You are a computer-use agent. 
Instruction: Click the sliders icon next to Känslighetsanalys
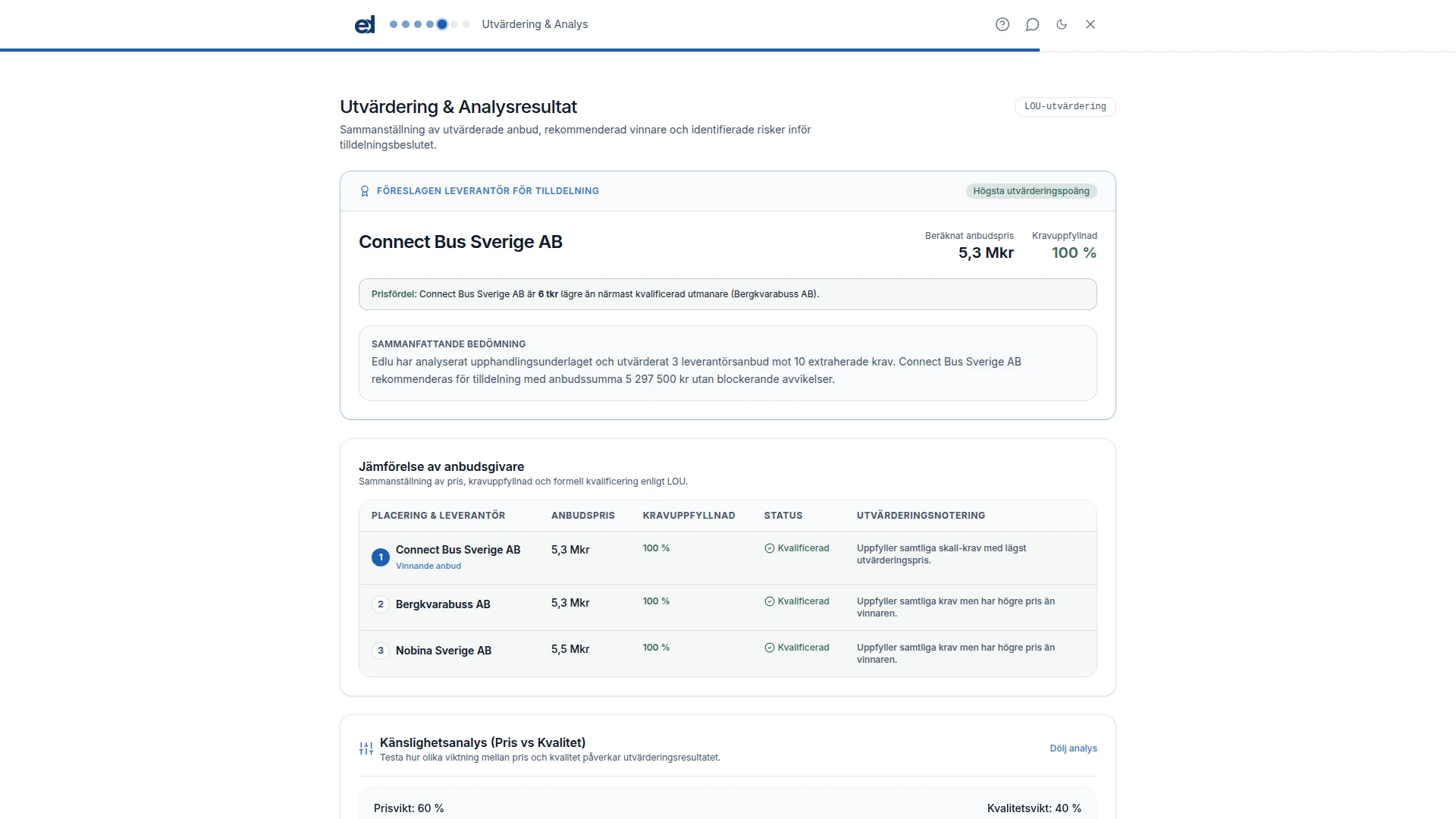(x=366, y=748)
